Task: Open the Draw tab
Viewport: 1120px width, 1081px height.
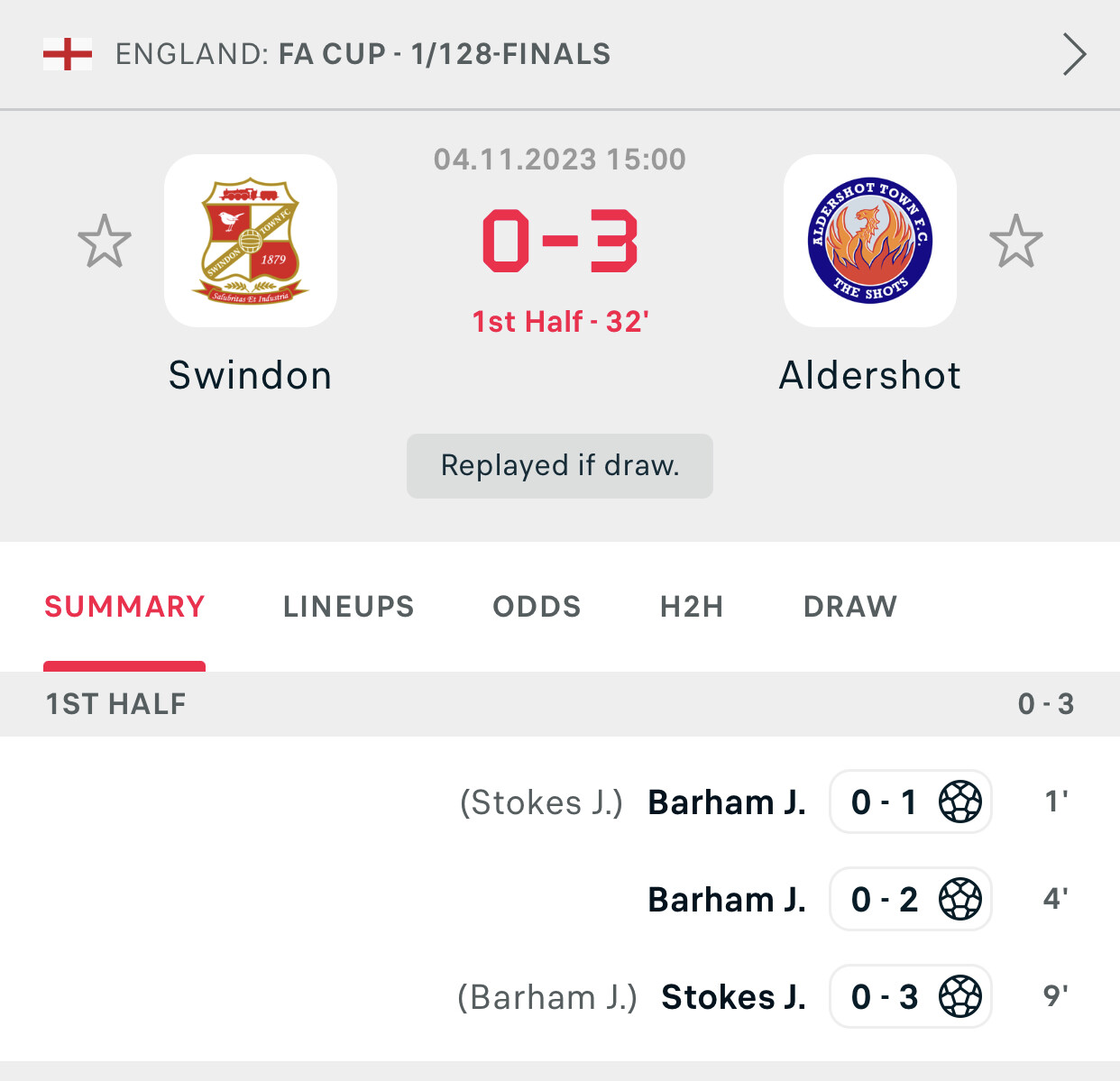Action: pos(850,607)
